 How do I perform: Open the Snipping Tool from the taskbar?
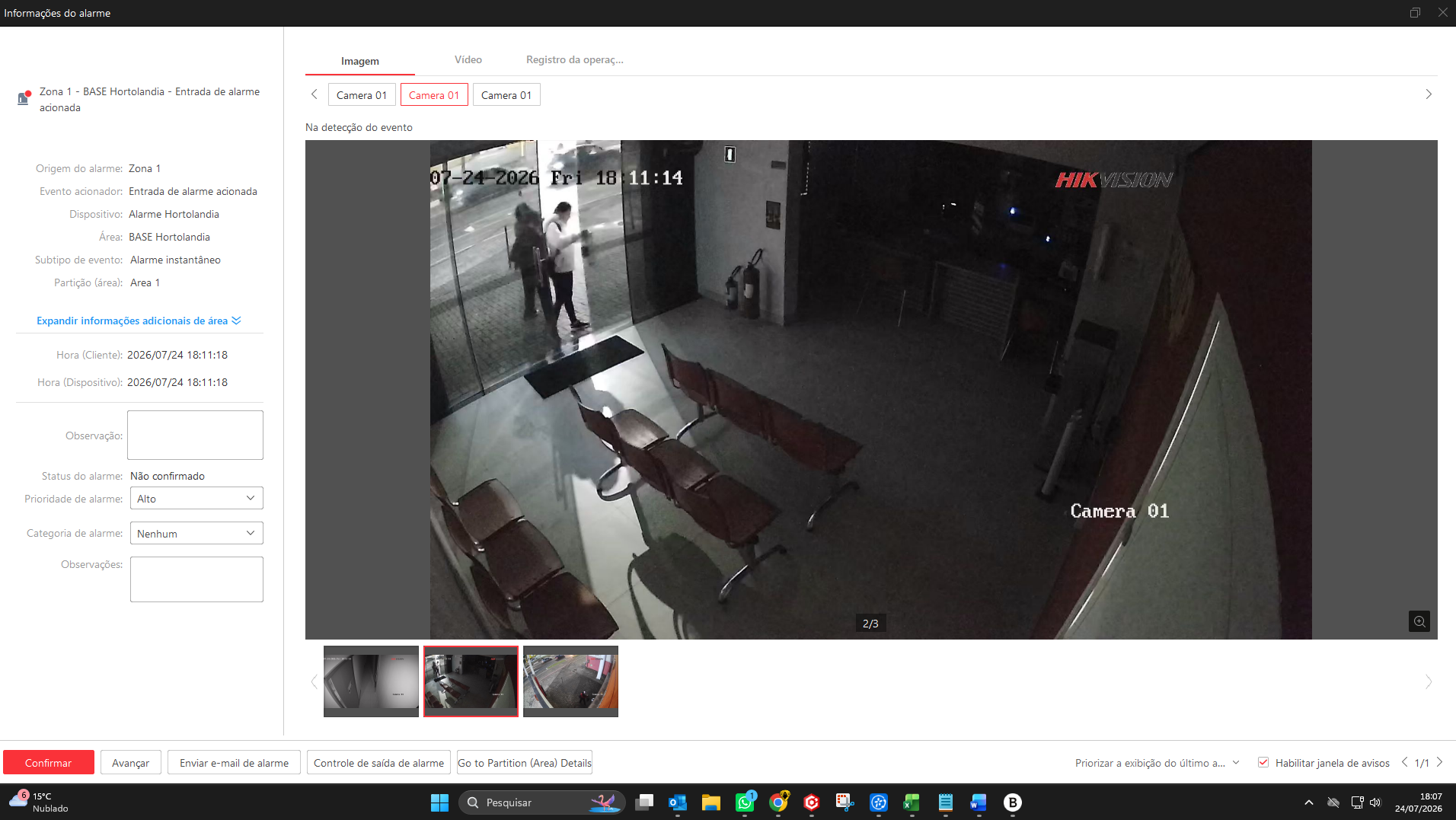pos(845,802)
